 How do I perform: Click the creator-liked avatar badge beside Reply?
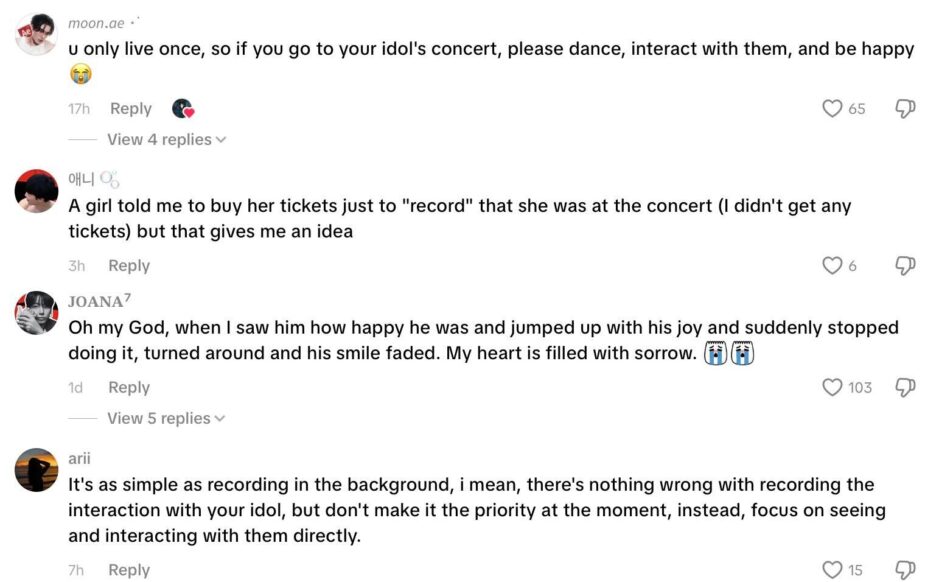click(x=182, y=109)
